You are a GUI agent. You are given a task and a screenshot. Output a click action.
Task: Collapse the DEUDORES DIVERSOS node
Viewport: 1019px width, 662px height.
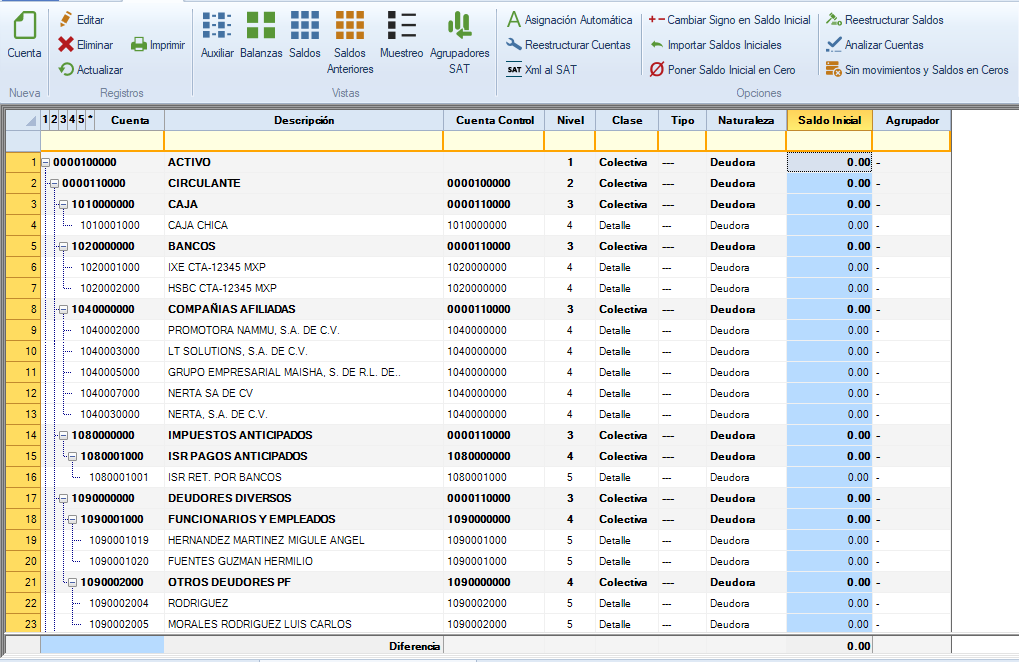(63, 498)
